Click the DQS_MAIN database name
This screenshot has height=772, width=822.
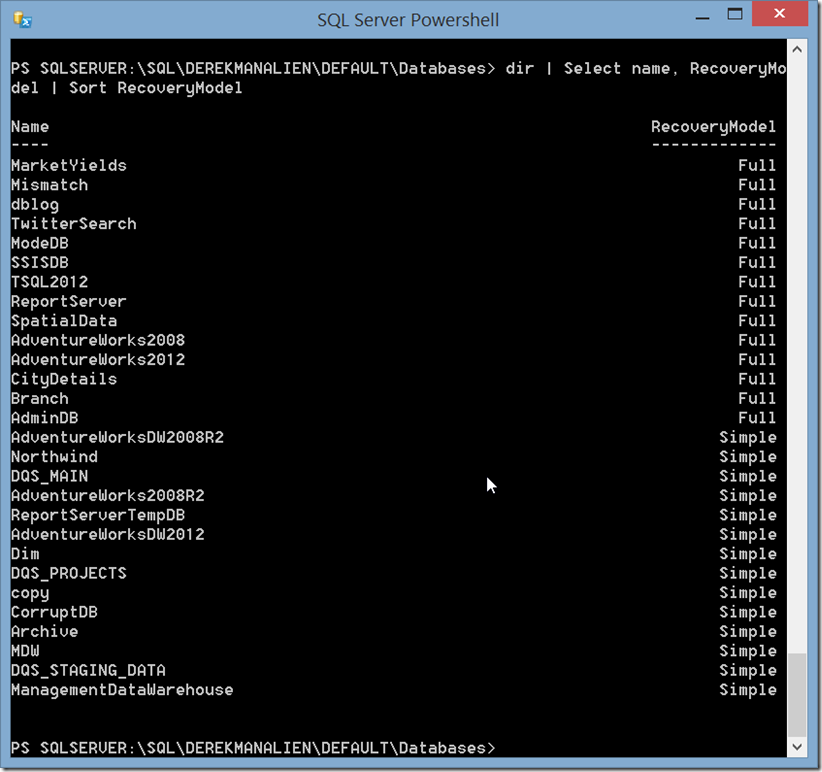click(49, 476)
